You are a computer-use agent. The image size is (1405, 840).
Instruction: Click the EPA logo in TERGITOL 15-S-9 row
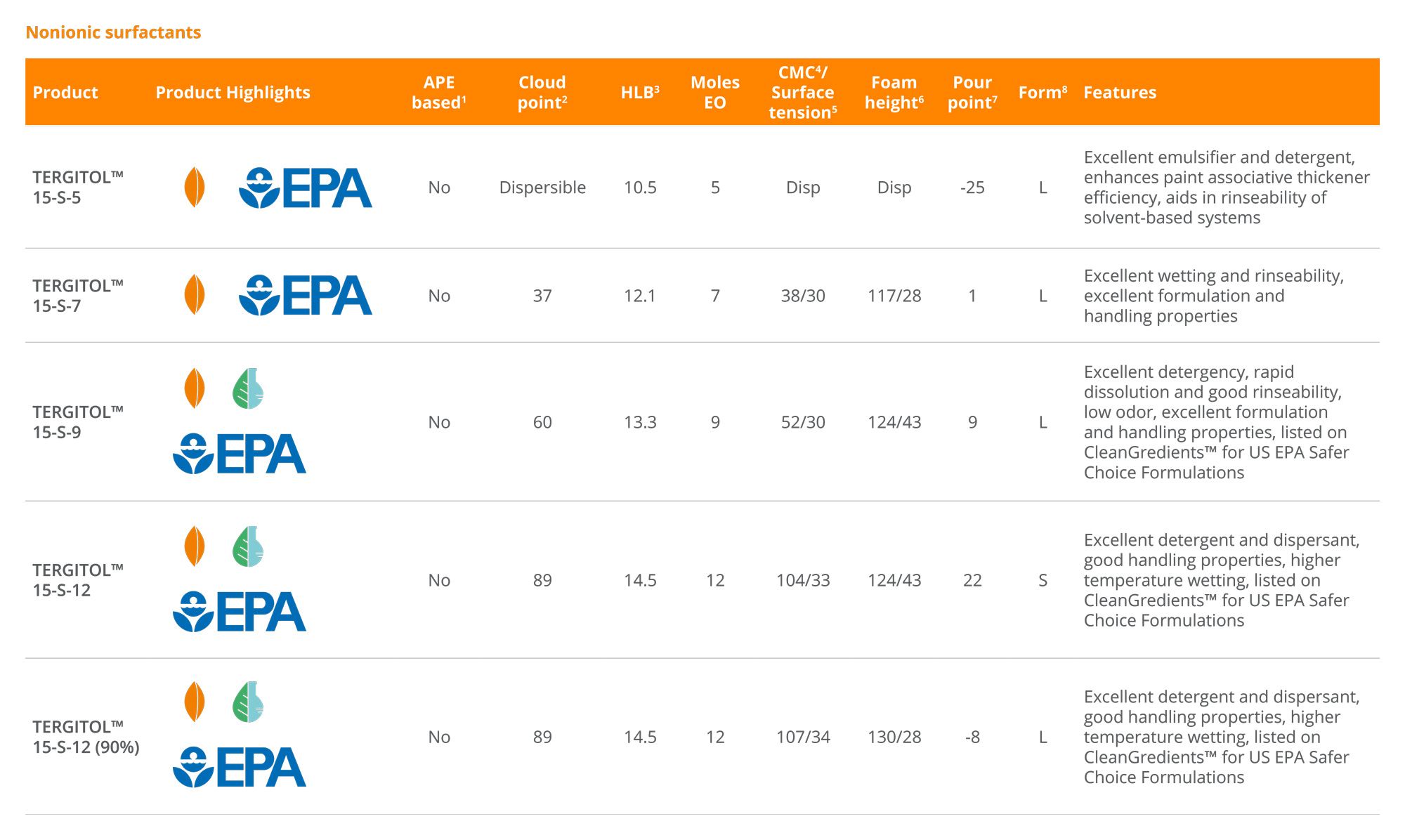pyautogui.click(x=240, y=454)
